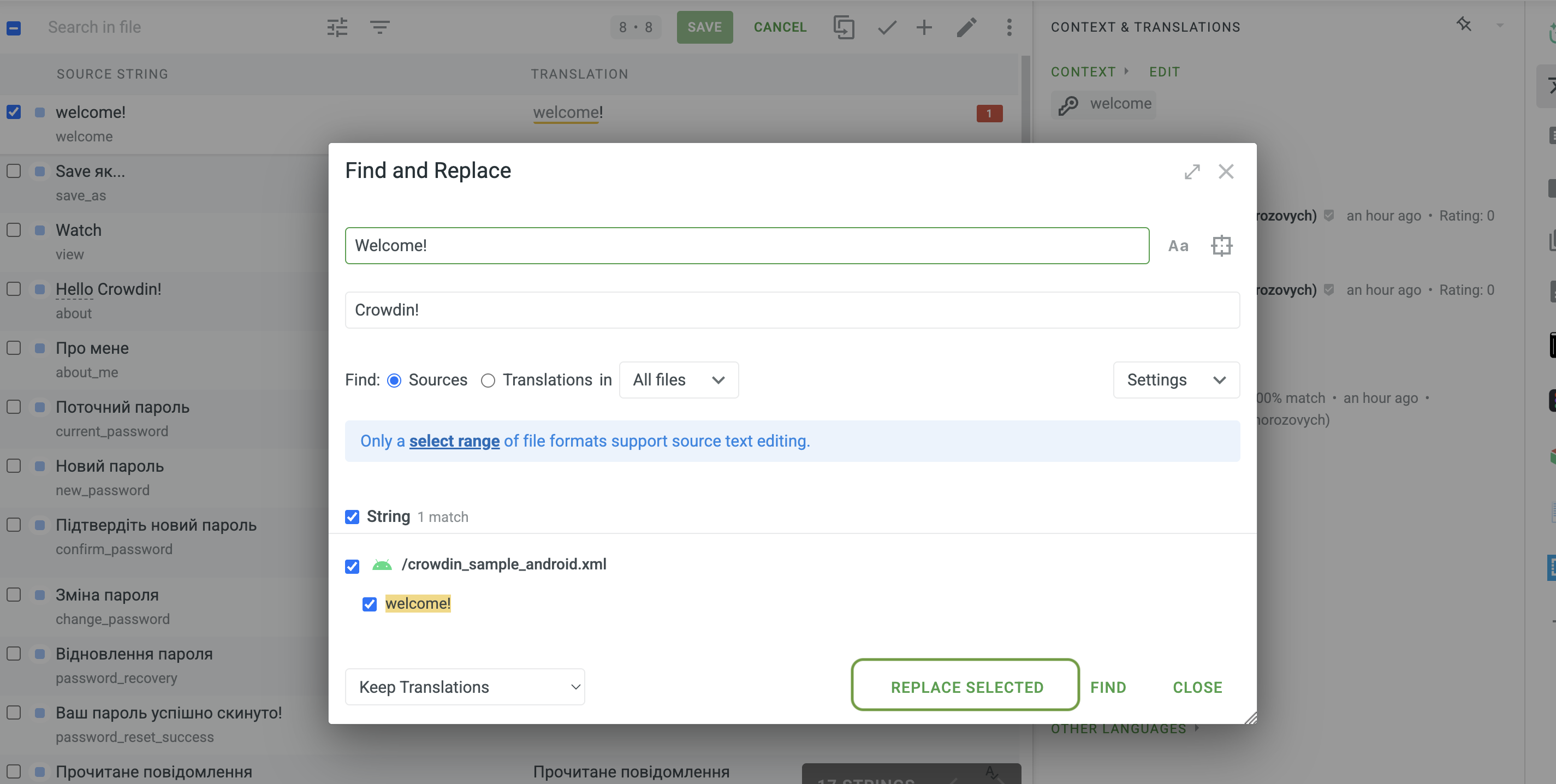1556x784 pixels.
Task: Click the welcome! translation text
Action: [x=568, y=112]
